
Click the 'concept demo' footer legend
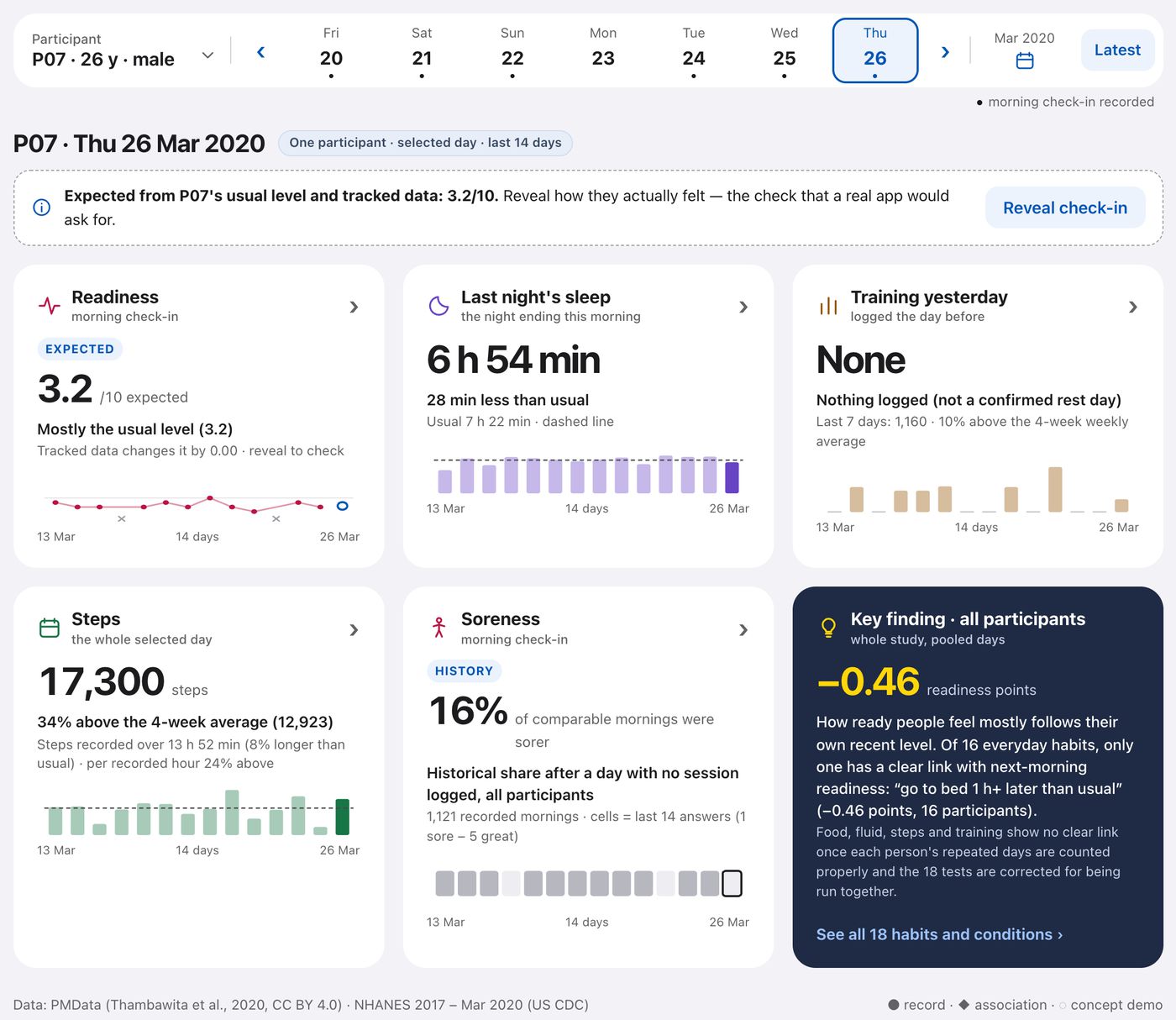coord(1110,1005)
